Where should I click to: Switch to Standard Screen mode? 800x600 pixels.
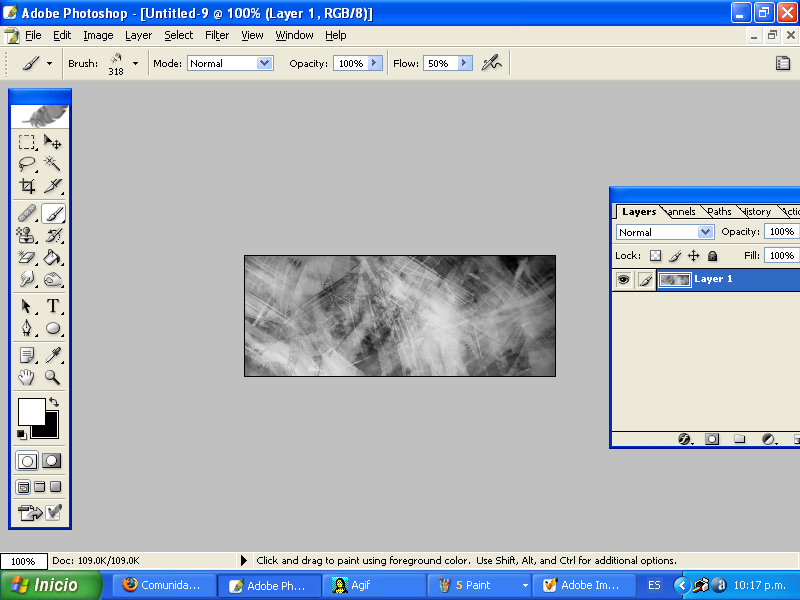tap(23, 487)
